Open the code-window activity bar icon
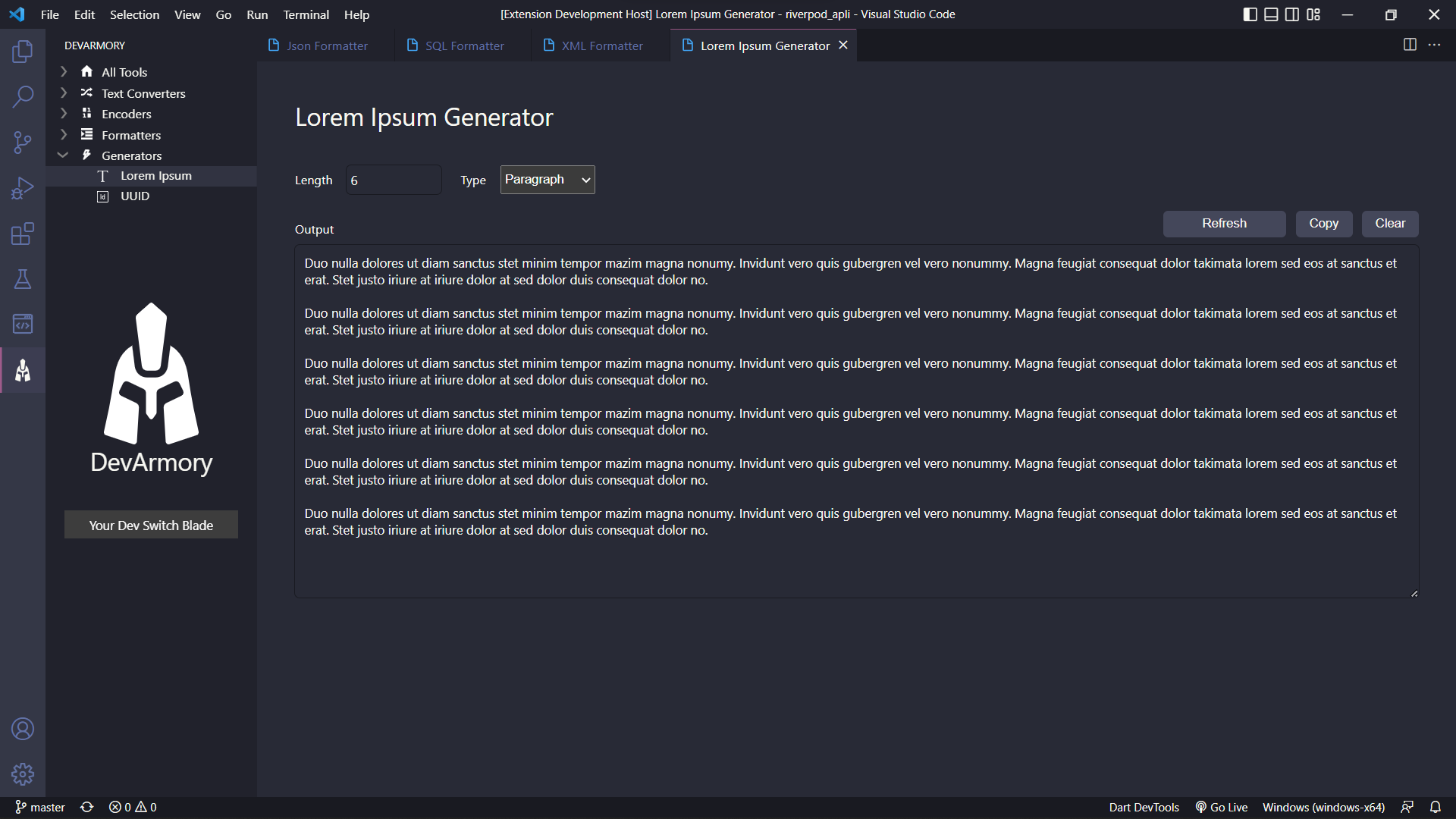1456x819 pixels. (23, 325)
